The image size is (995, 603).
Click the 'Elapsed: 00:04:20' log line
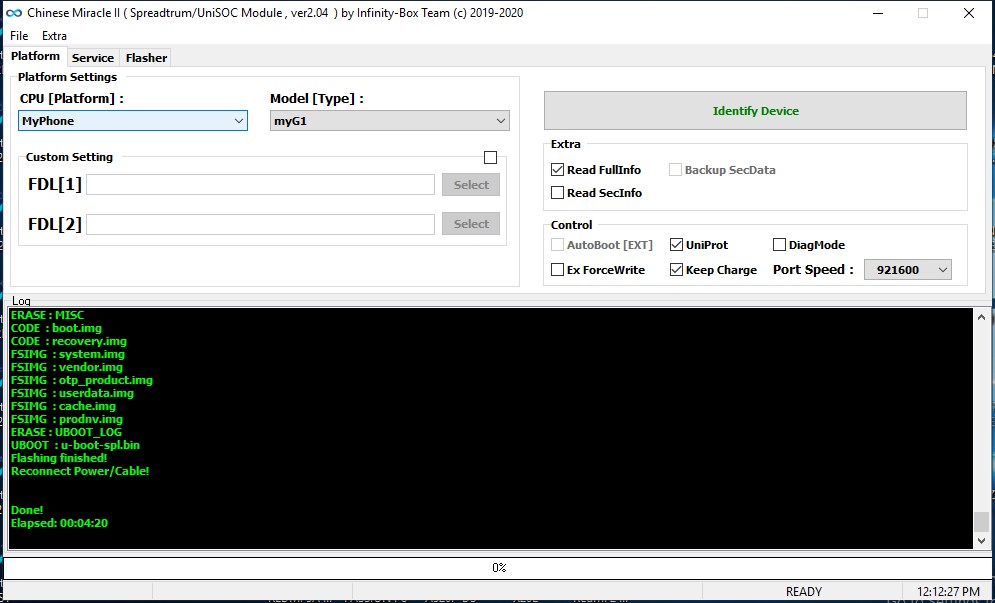(x=59, y=524)
